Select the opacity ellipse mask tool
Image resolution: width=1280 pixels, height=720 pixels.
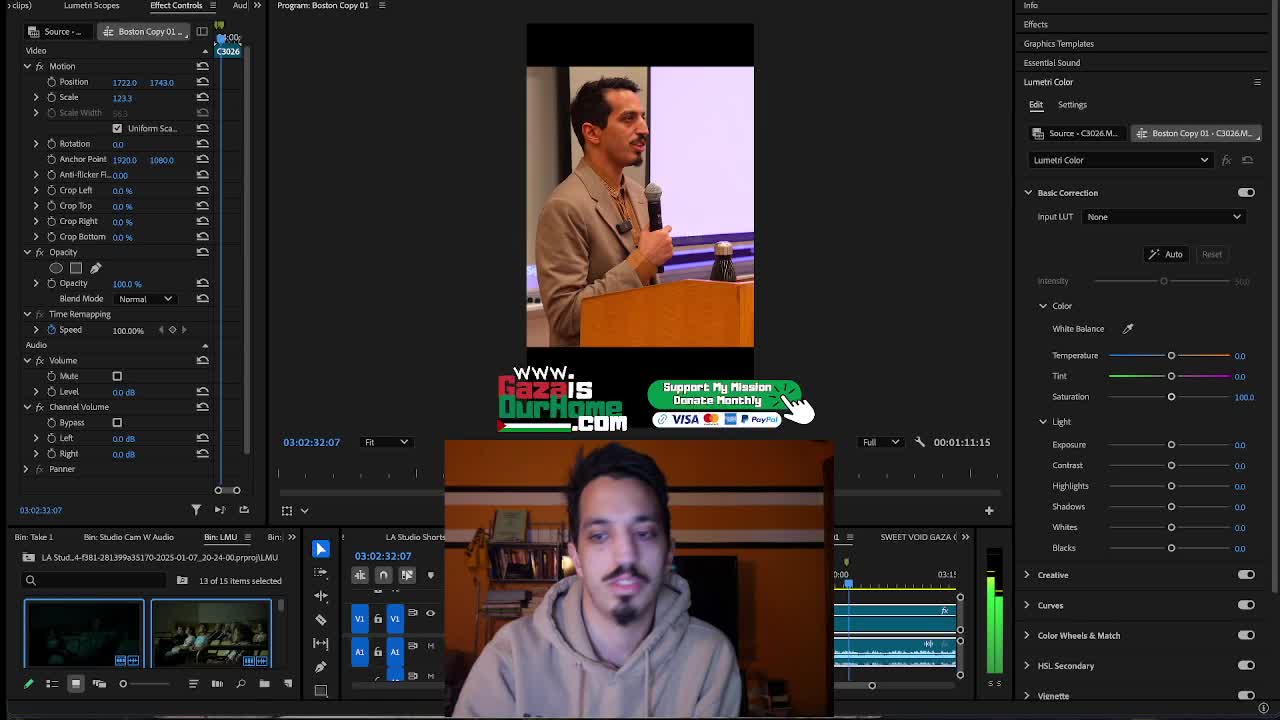point(56,268)
